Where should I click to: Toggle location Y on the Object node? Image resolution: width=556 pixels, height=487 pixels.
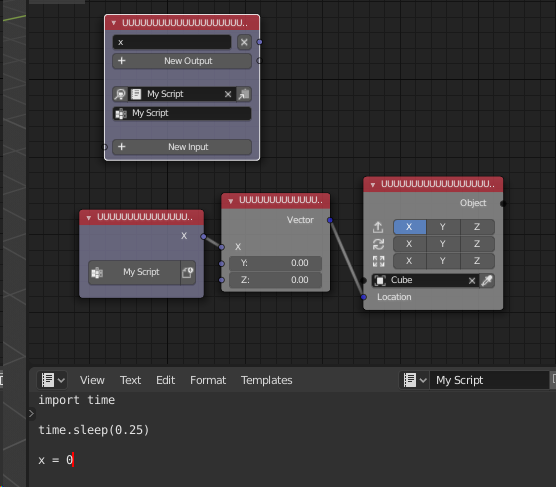click(443, 227)
